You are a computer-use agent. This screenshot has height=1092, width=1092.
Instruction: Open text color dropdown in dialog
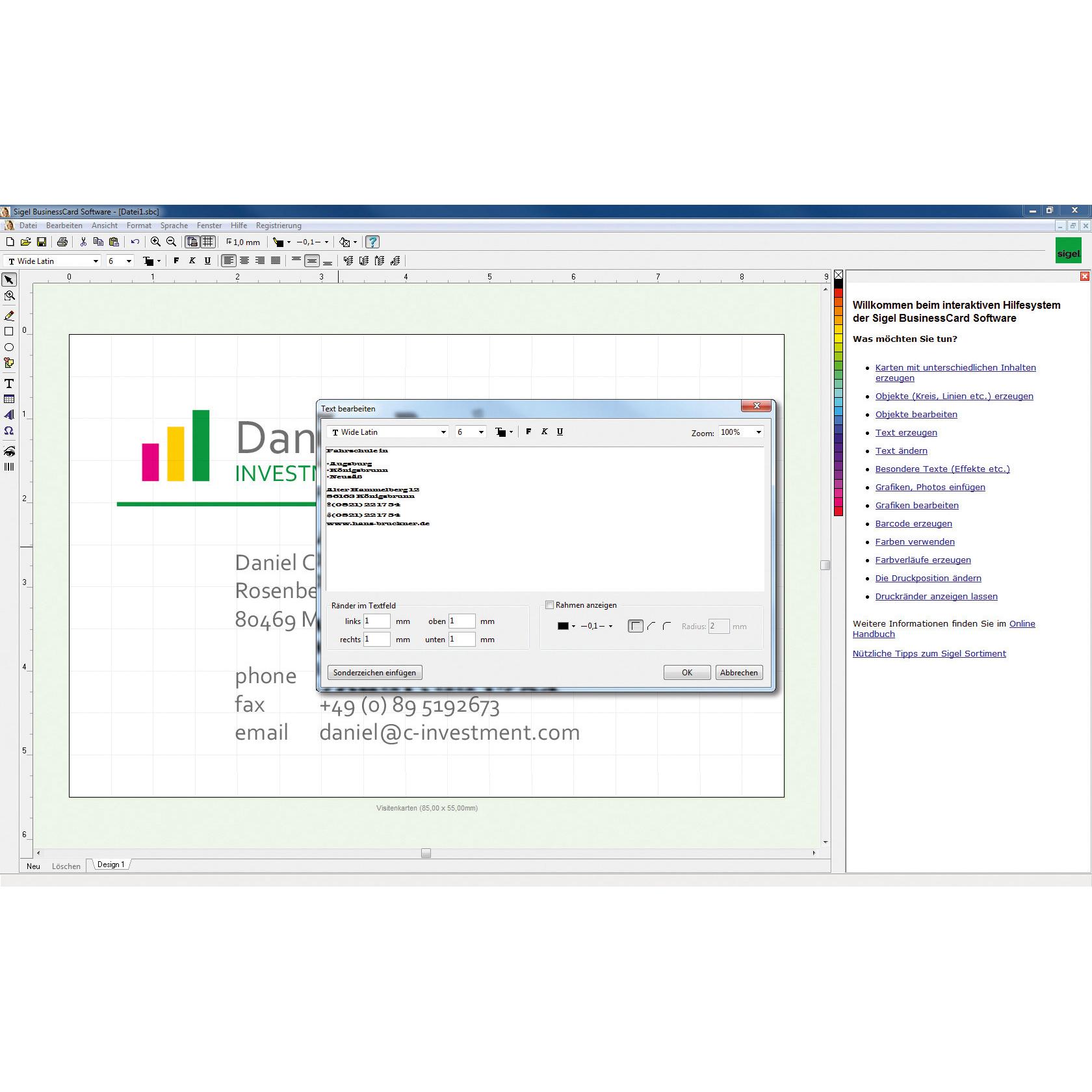pyautogui.click(x=511, y=432)
